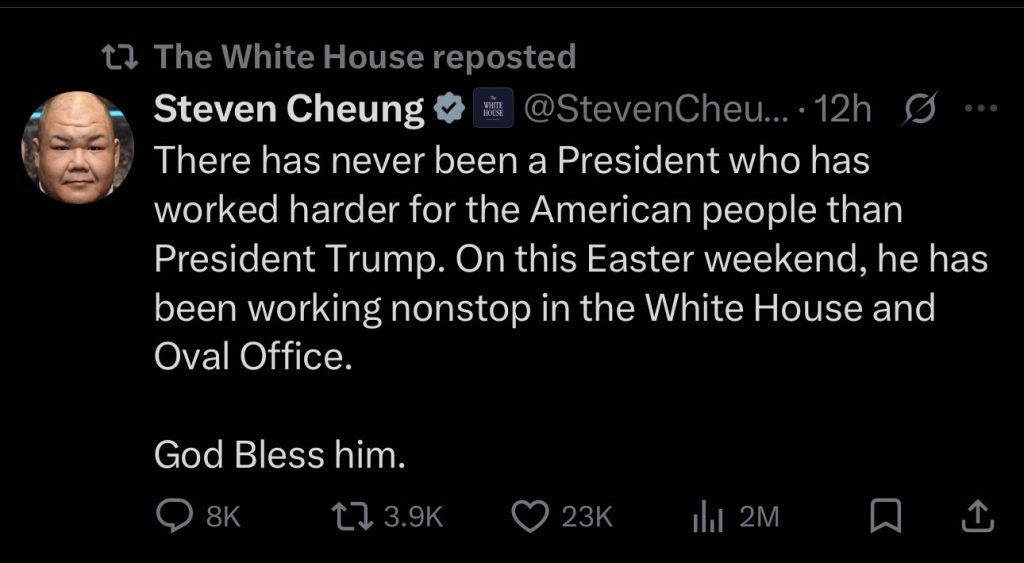
Task: Like the tweet with the heart icon
Action: point(529,516)
